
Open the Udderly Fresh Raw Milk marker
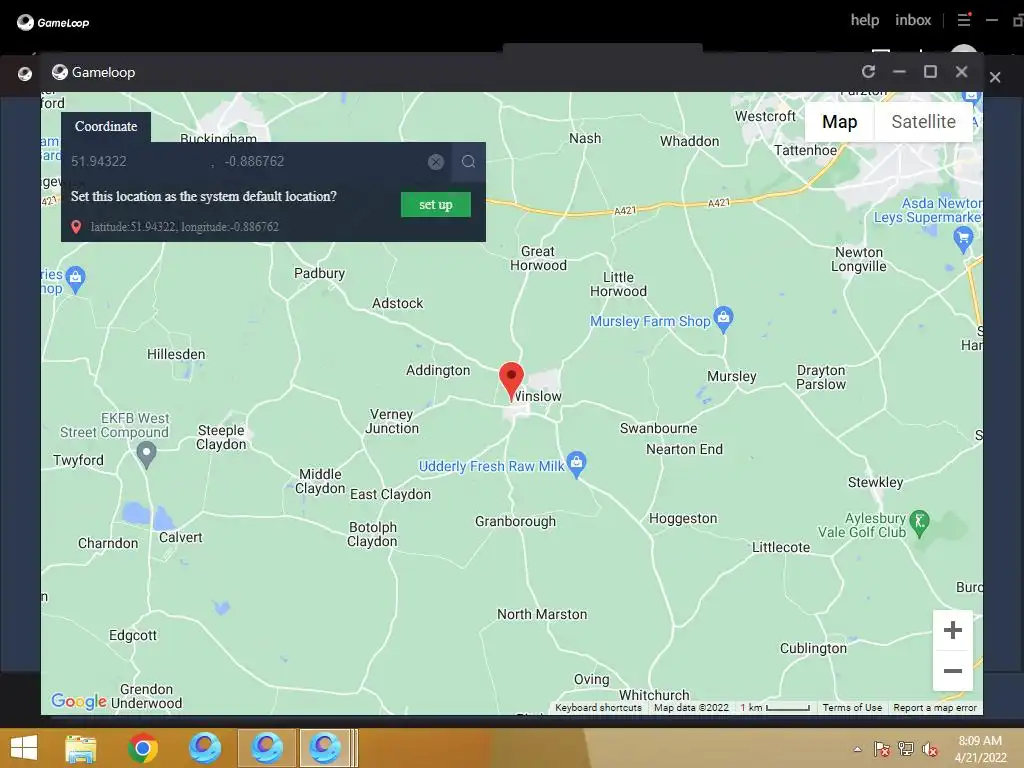(576, 464)
